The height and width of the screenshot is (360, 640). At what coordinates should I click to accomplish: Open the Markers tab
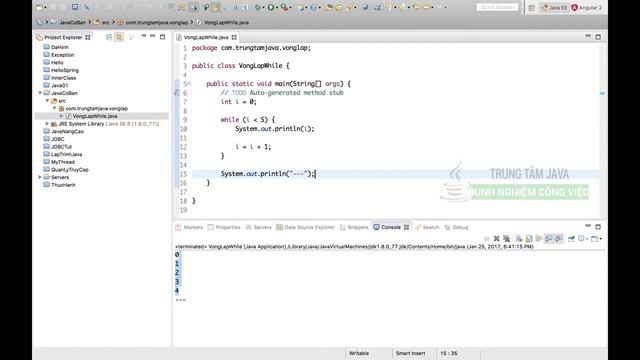click(x=189, y=227)
